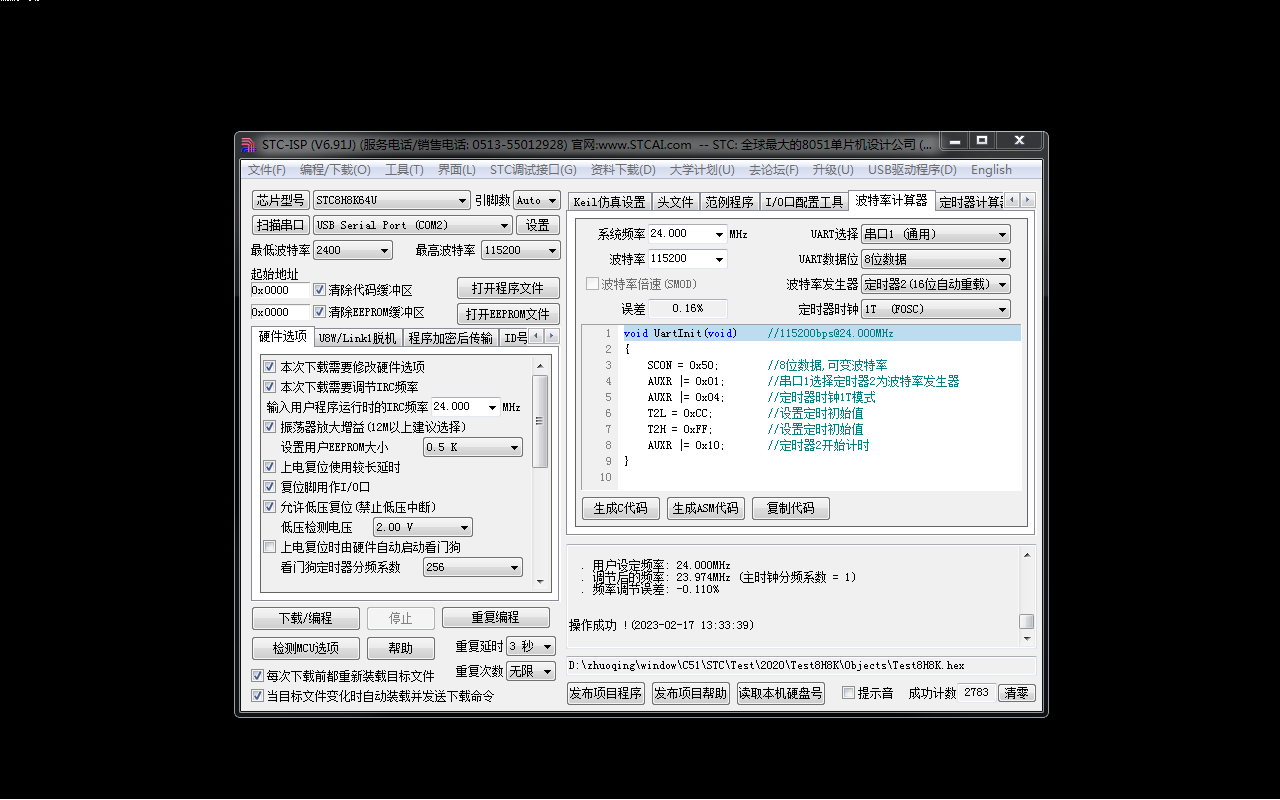Toggle 允许低压复位 checkbox
The height and width of the screenshot is (800, 1280).
click(270, 507)
